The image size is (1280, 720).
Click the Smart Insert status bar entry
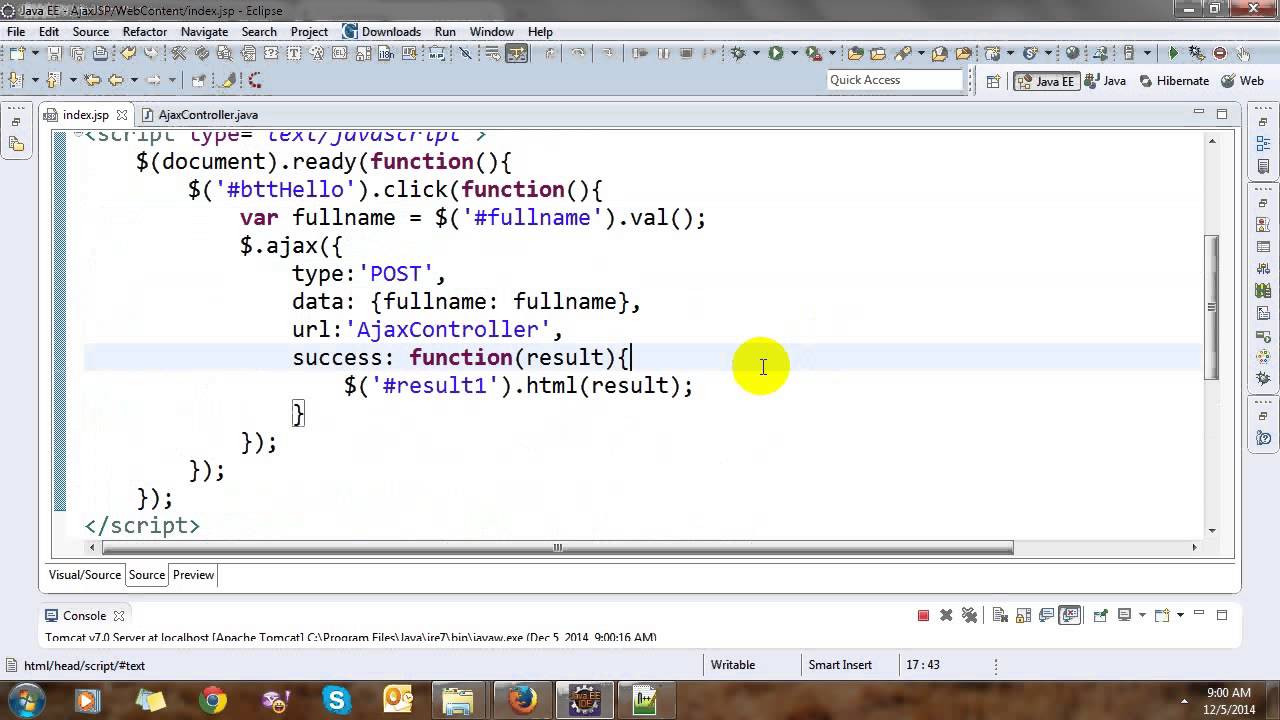point(840,665)
